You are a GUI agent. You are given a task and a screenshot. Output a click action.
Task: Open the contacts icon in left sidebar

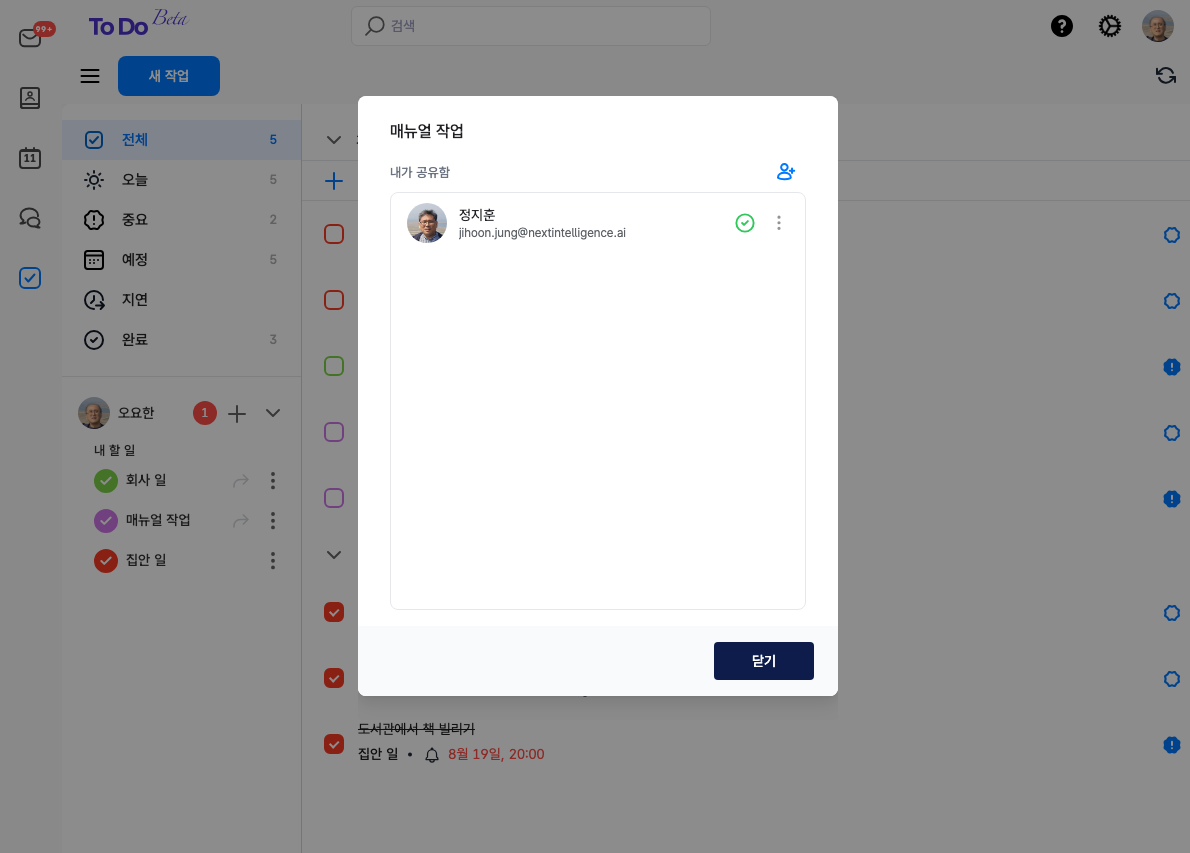(x=30, y=98)
